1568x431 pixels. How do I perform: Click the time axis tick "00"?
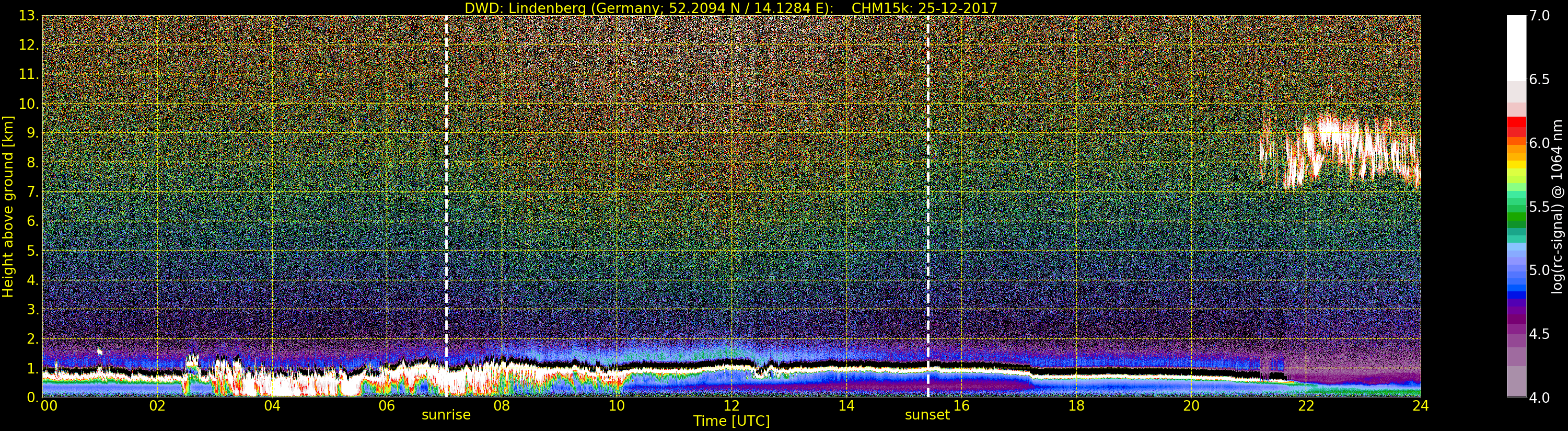point(49,406)
